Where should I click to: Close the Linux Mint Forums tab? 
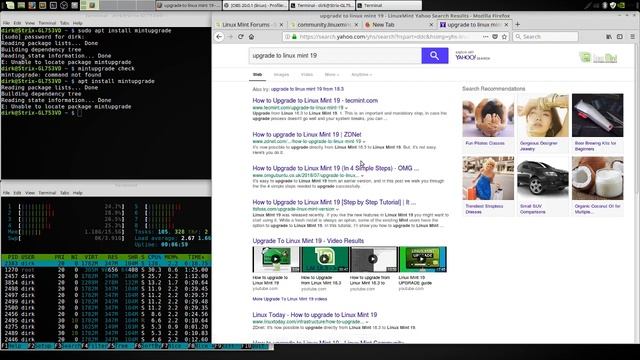(281, 25)
